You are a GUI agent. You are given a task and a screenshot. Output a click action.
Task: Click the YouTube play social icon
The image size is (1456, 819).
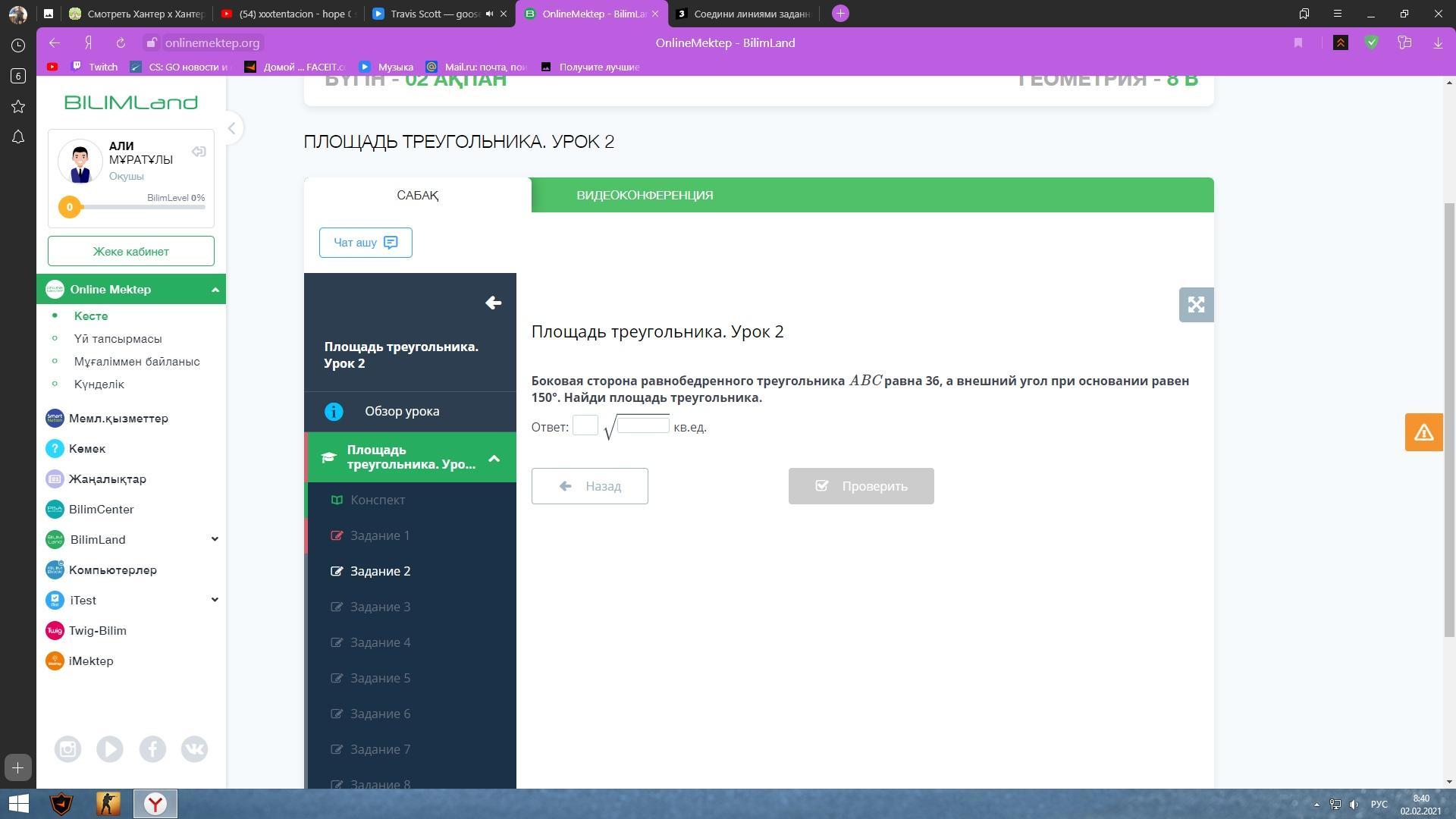pos(110,749)
